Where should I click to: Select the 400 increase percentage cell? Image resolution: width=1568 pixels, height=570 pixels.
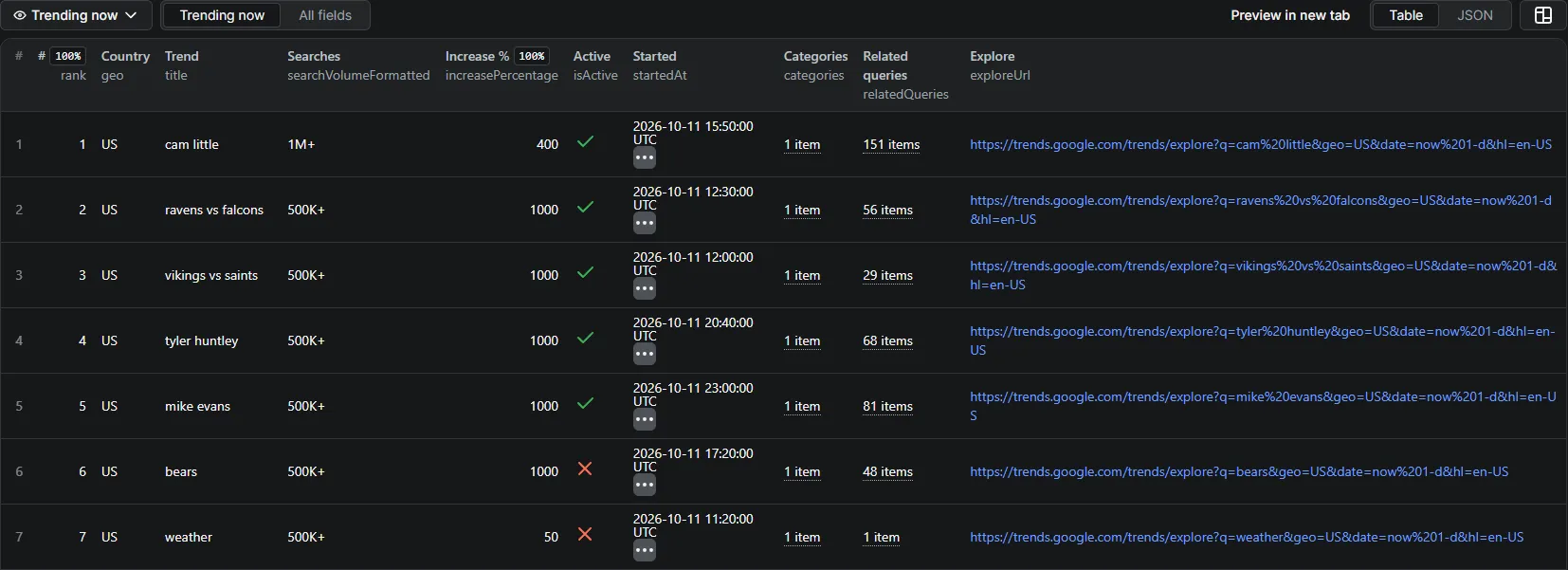tap(547, 145)
